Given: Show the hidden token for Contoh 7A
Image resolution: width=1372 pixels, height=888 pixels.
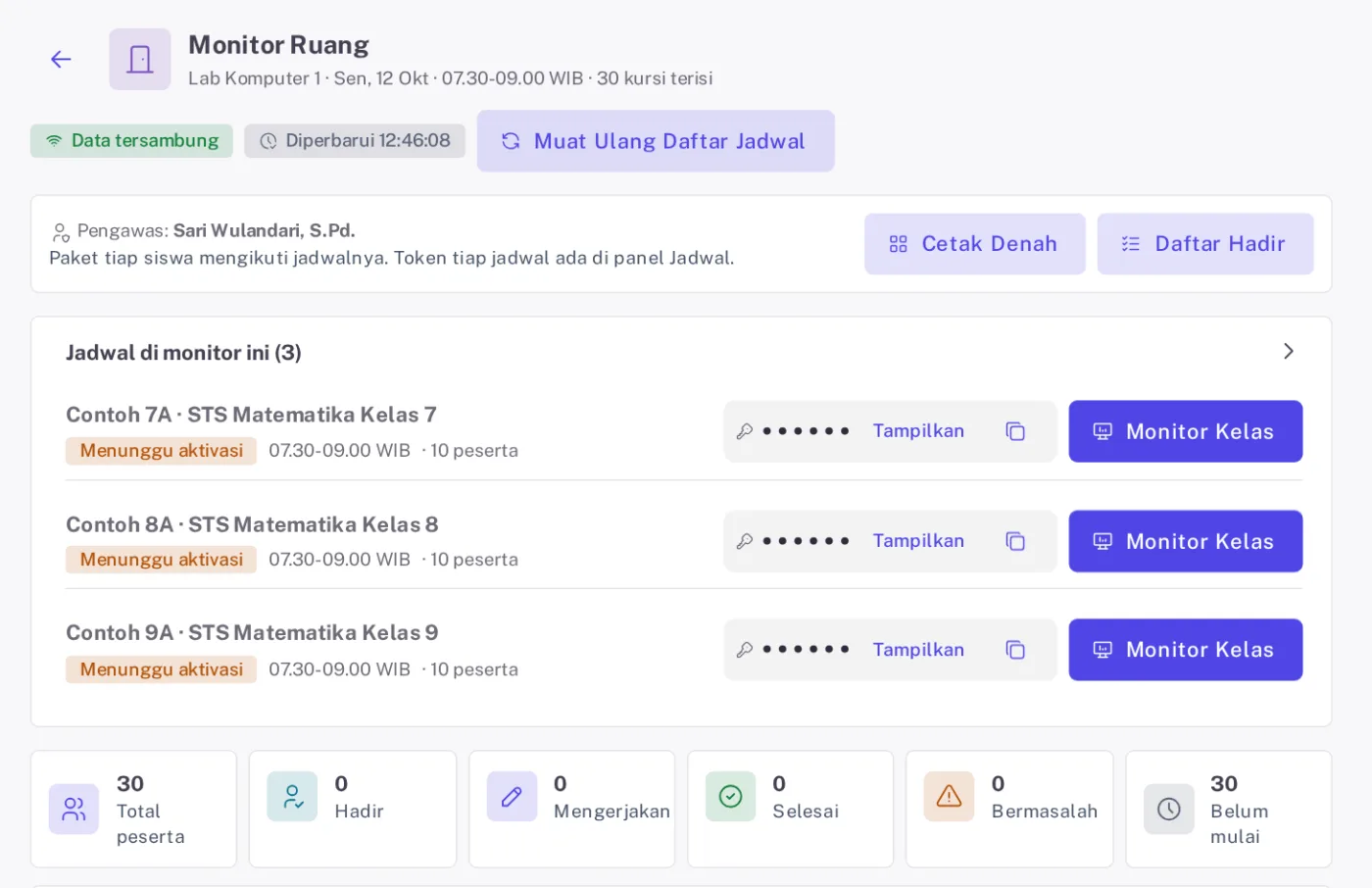Looking at the screenshot, I should 918,431.
